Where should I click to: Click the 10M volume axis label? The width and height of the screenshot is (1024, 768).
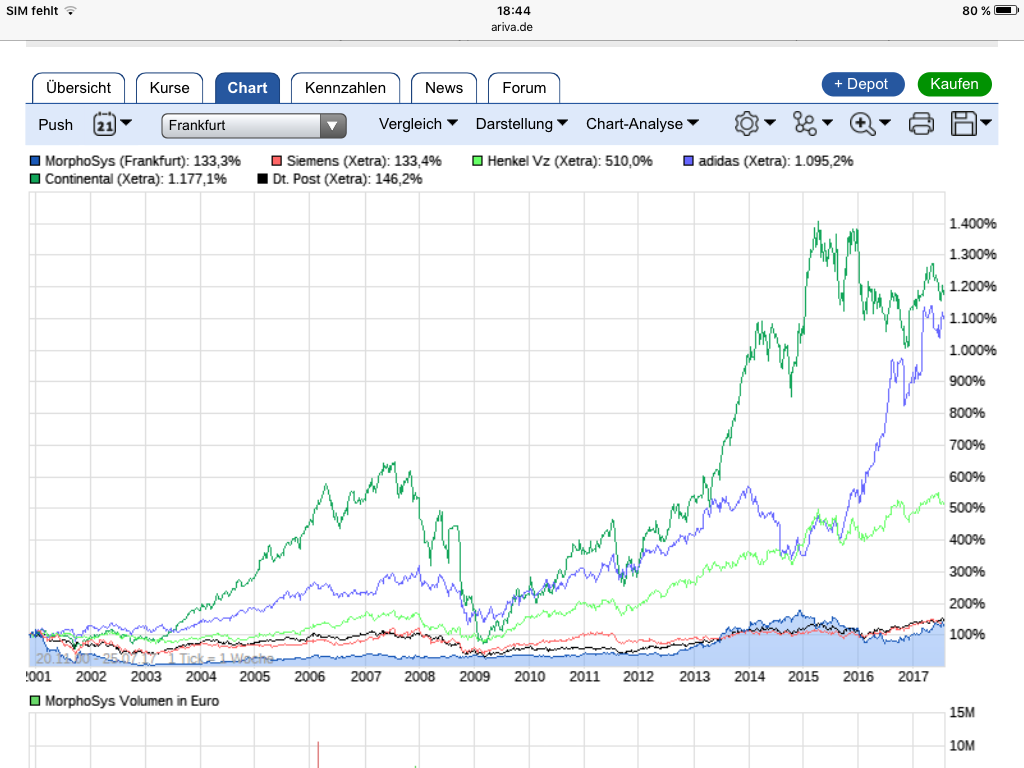[962, 745]
